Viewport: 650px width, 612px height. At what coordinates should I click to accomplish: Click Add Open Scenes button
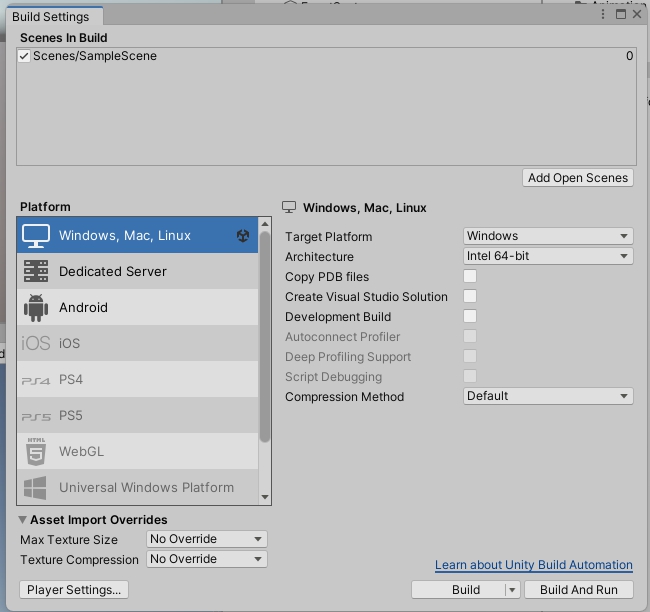578,178
